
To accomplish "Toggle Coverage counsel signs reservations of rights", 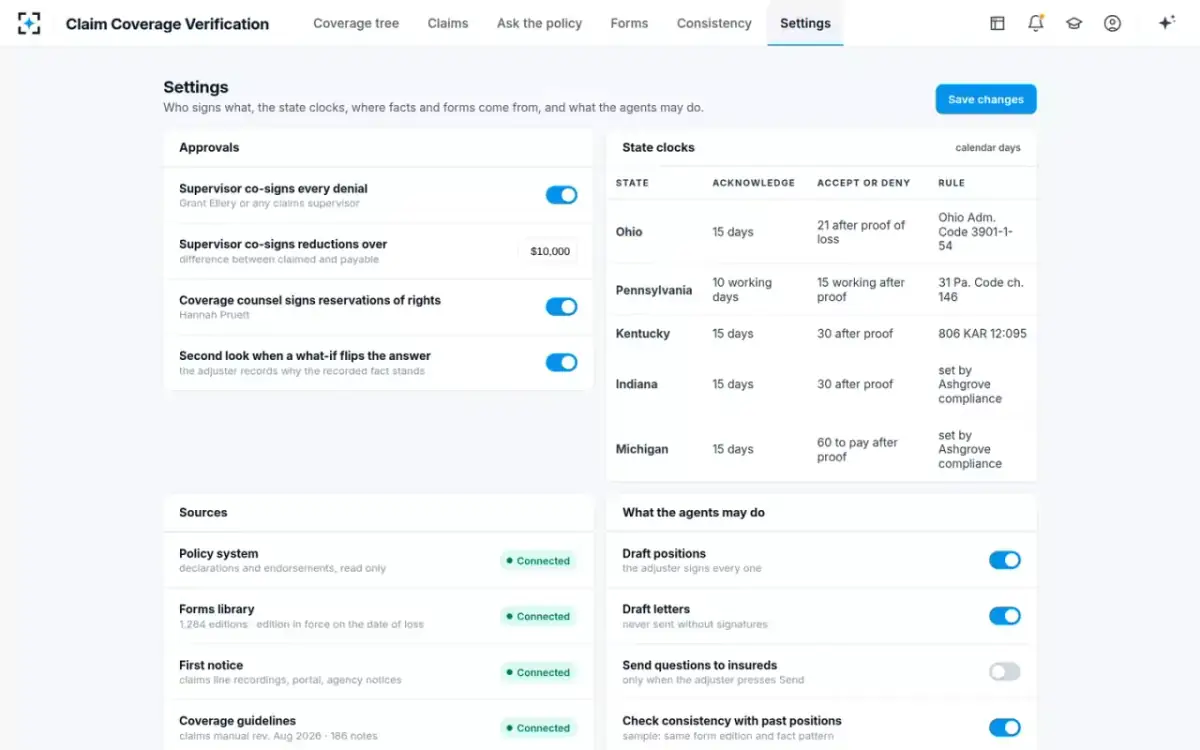I will [x=561, y=307].
